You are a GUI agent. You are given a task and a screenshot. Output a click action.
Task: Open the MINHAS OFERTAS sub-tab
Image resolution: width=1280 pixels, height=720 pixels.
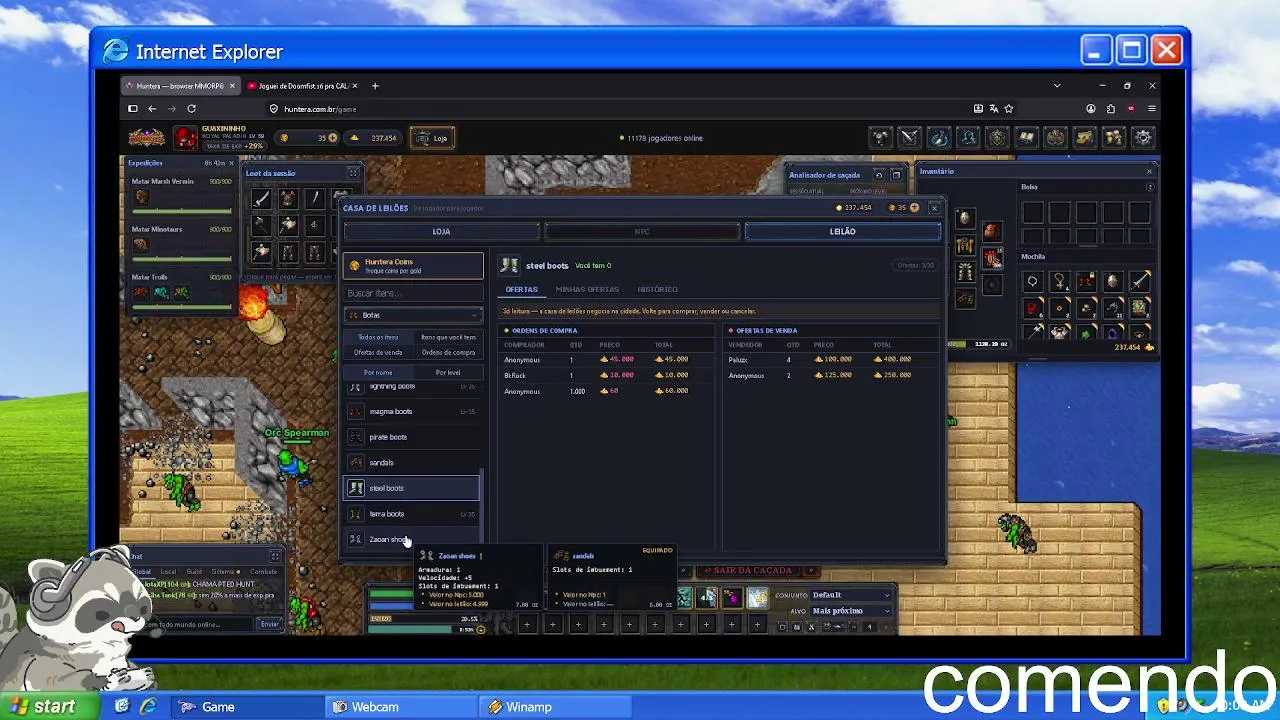click(587, 289)
